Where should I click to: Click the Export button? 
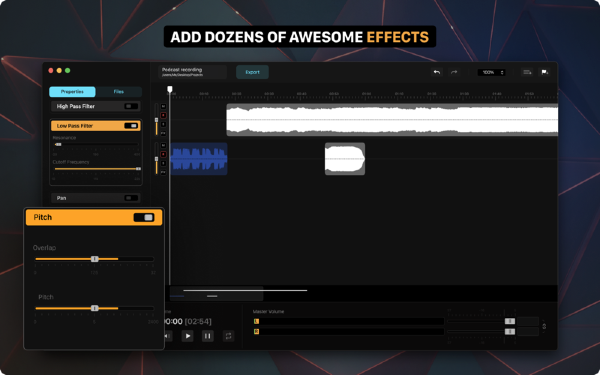coord(252,72)
